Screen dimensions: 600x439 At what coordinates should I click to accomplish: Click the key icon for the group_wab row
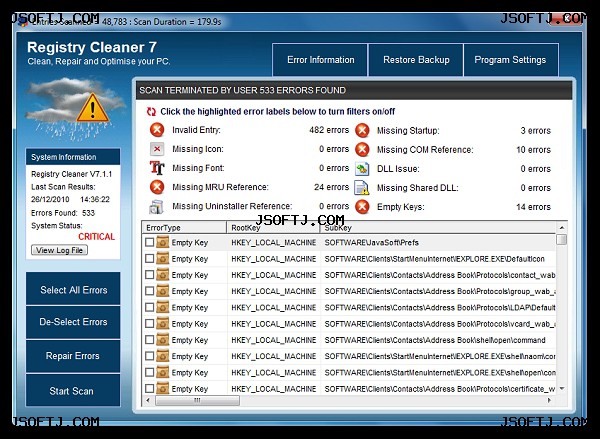pyautogui.click(x=163, y=291)
